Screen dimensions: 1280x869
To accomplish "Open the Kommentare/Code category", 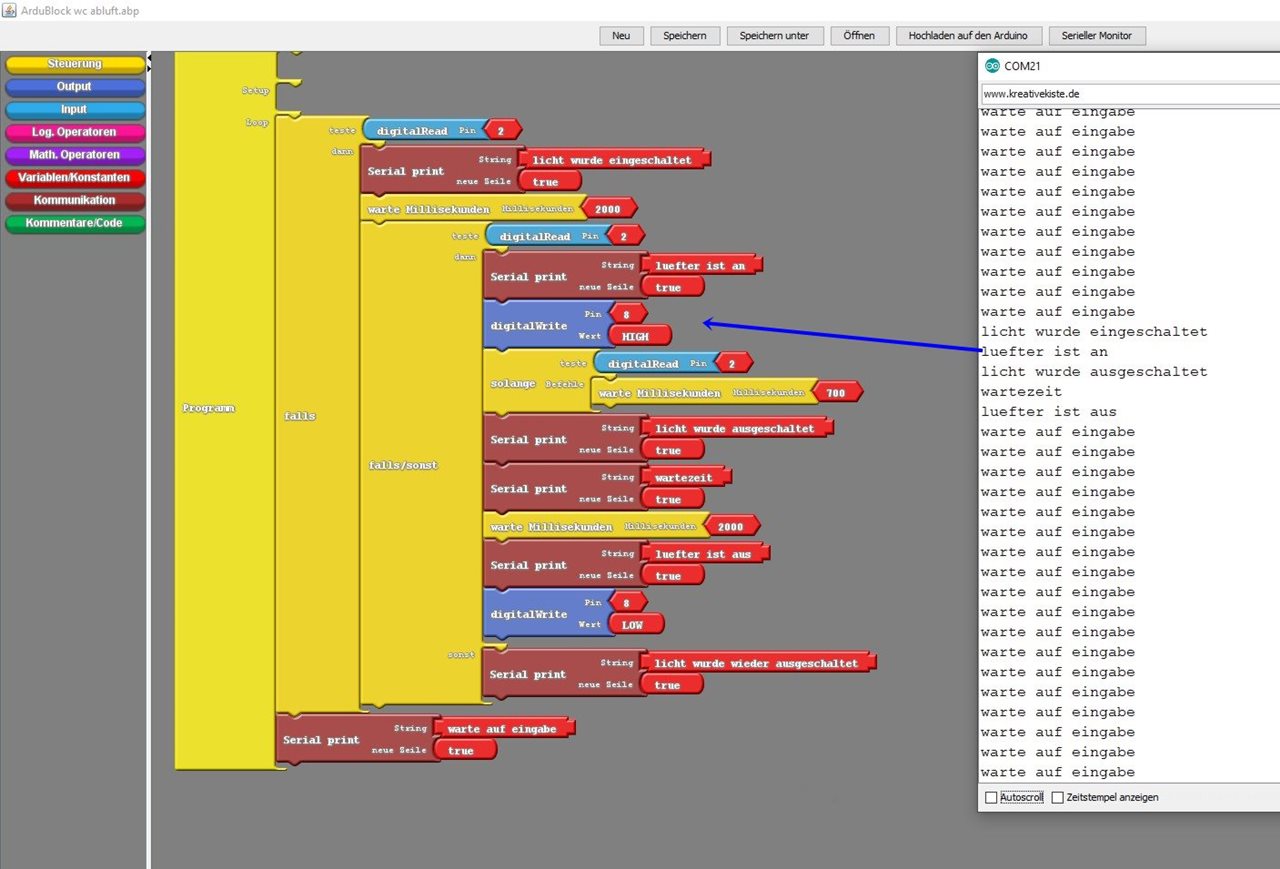I will coord(75,223).
